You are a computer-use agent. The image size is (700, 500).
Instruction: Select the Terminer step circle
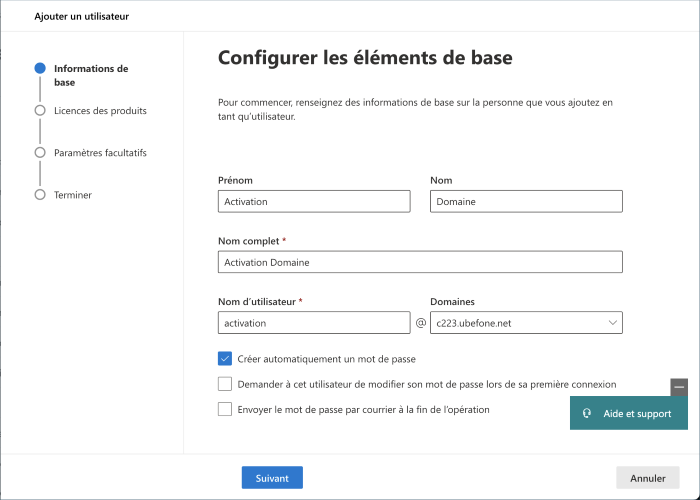(x=40, y=195)
